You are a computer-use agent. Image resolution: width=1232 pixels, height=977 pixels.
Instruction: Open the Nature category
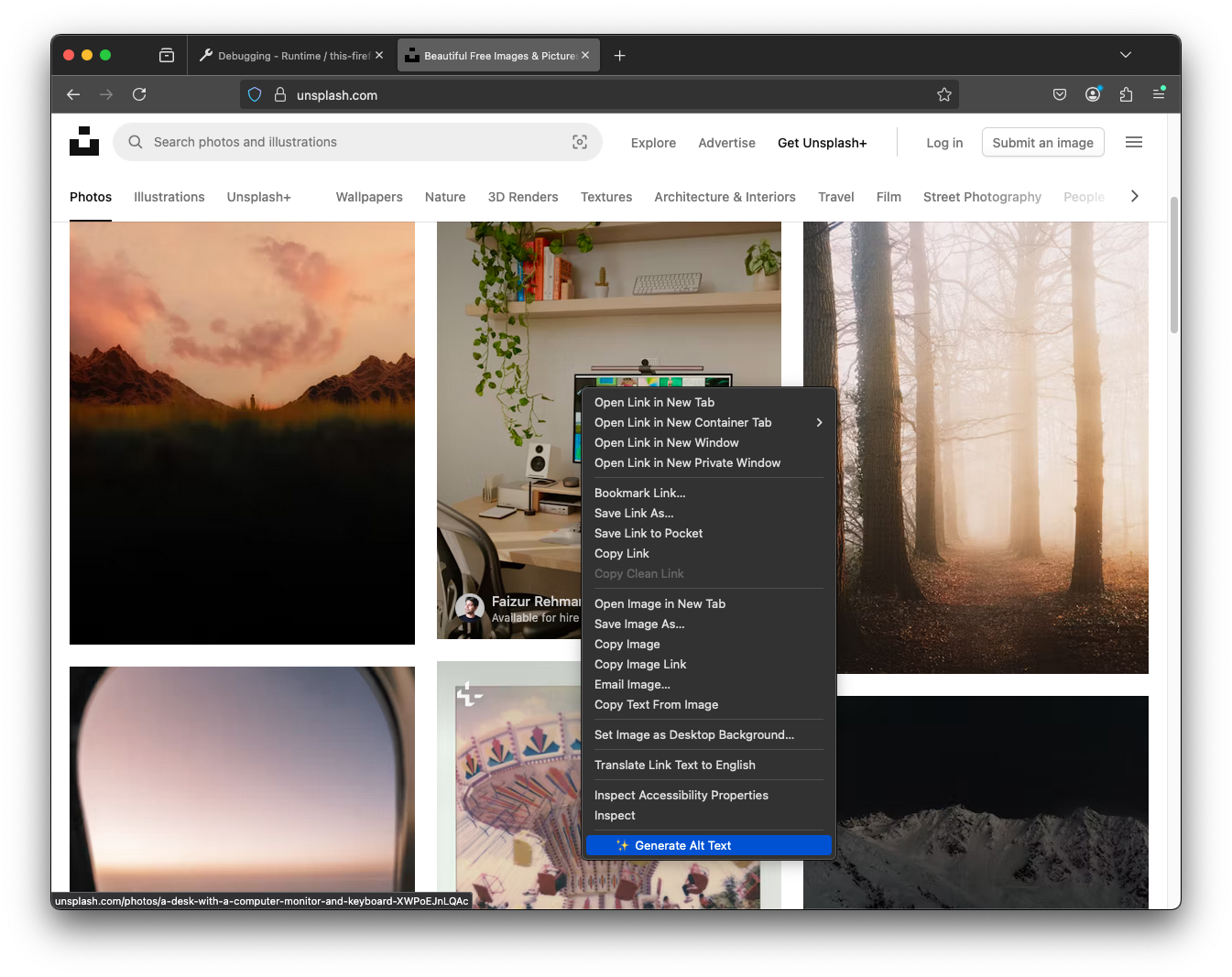point(445,197)
